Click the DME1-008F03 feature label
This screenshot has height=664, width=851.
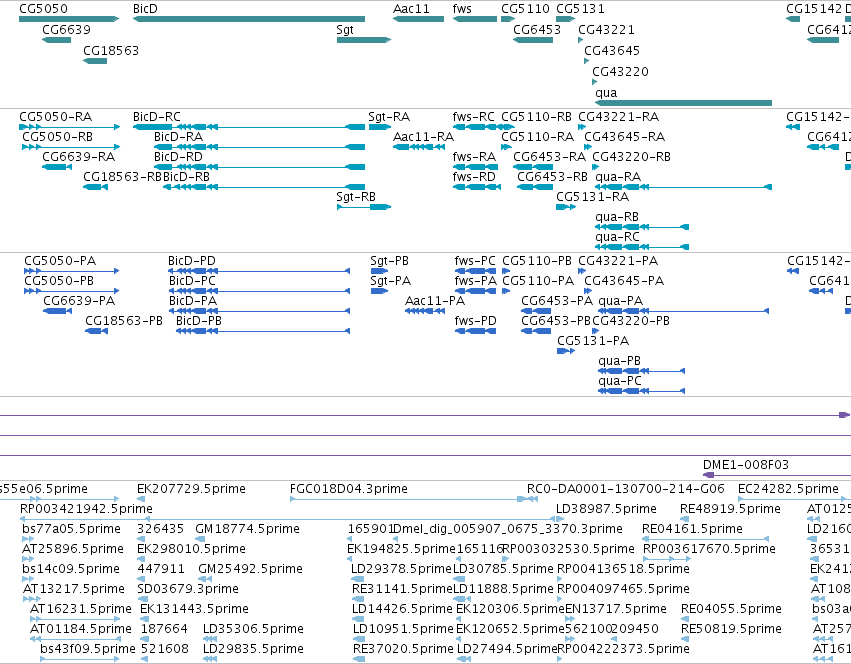[746, 465]
